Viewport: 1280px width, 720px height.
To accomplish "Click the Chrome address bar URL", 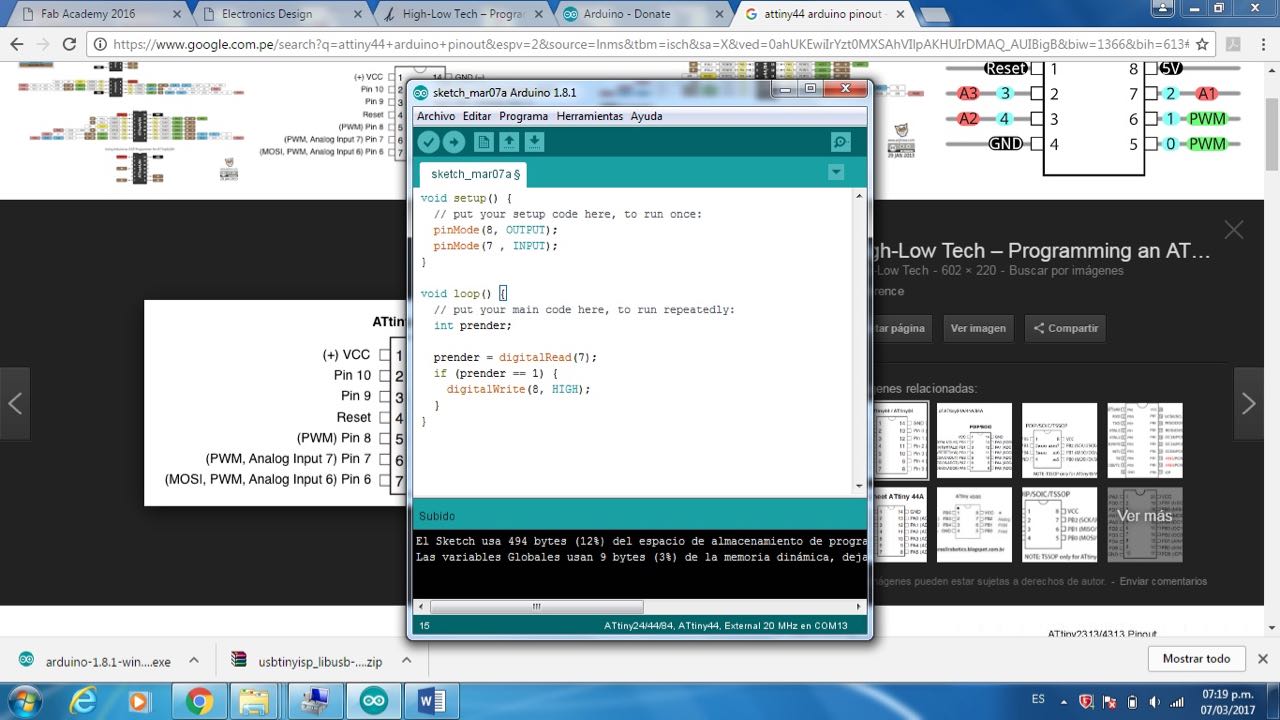I will click(650, 44).
